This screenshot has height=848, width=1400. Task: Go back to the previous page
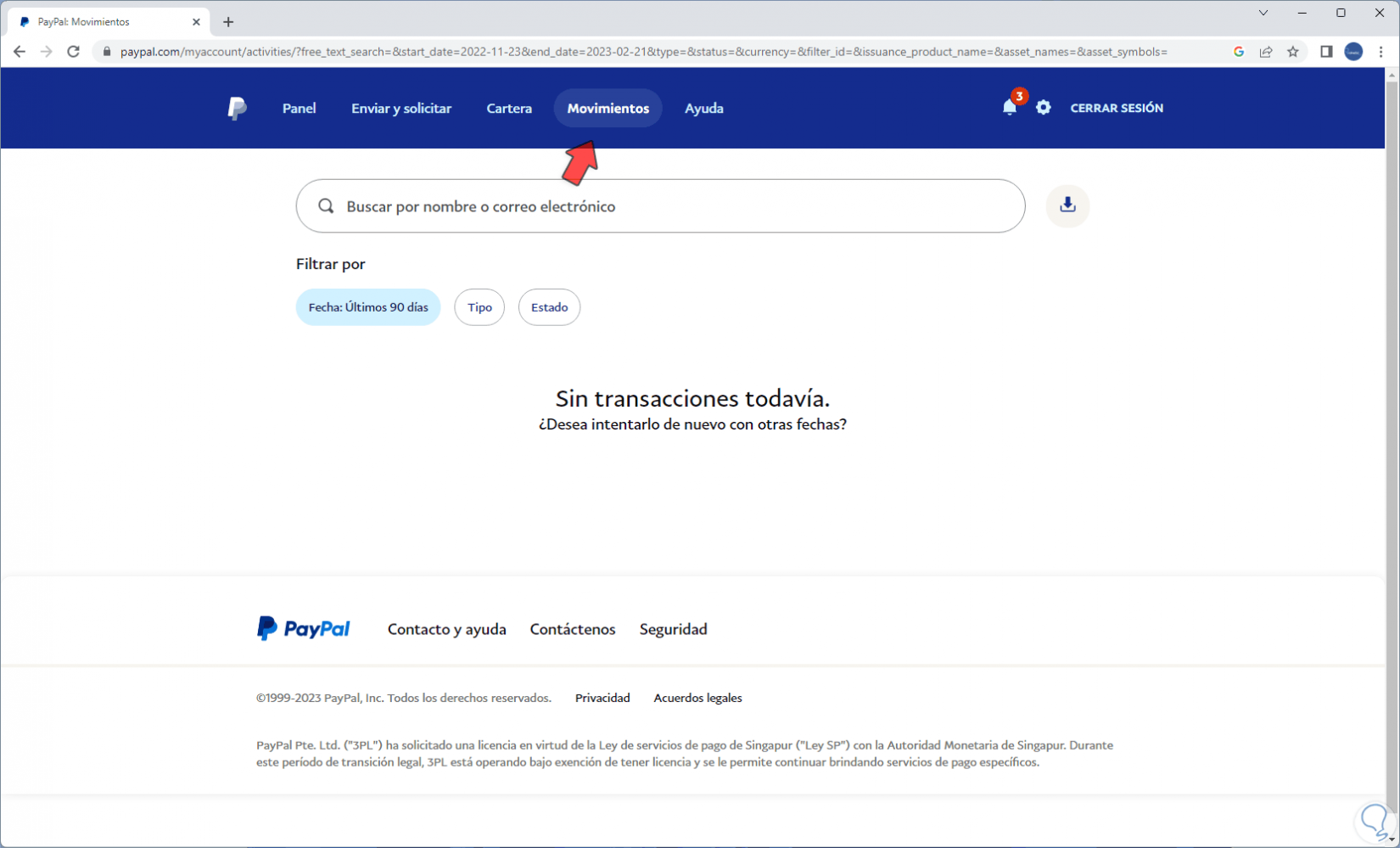click(20, 52)
